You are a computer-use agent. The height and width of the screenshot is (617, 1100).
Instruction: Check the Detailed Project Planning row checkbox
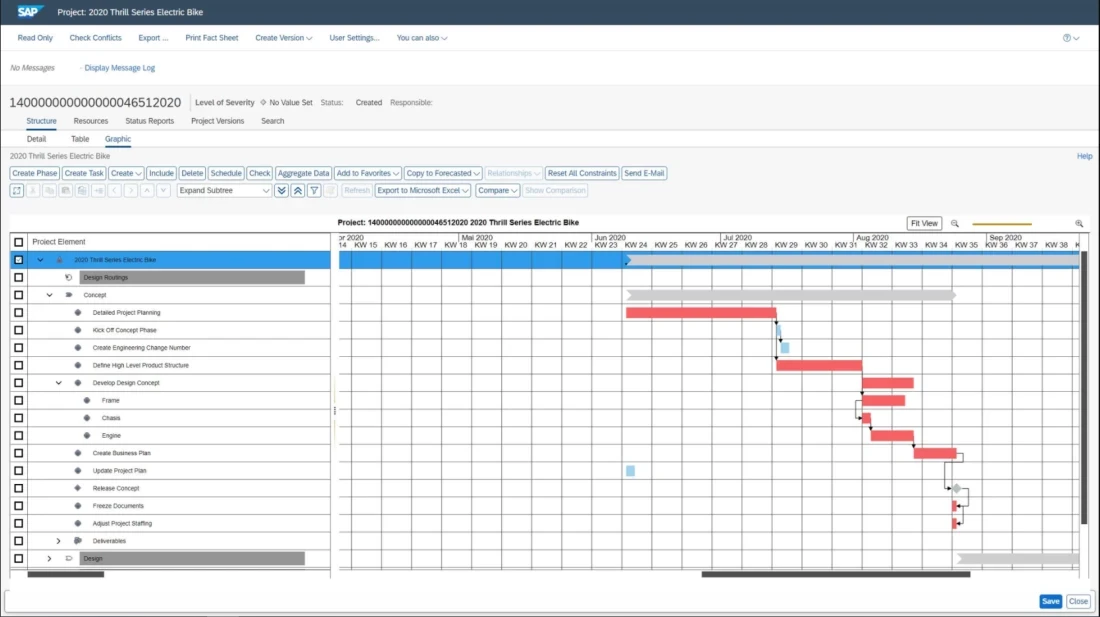(x=19, y=313)
